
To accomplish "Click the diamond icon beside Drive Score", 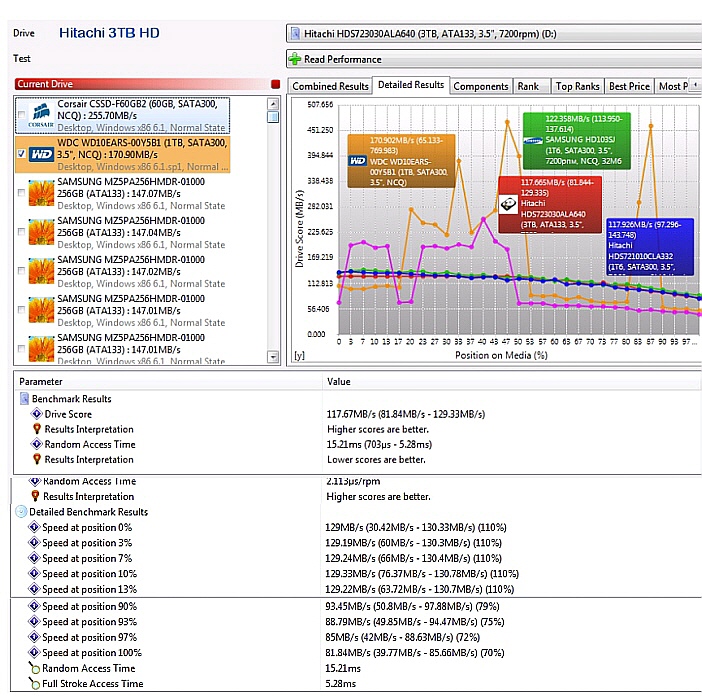I will pyautogui.click(x=37, y=414).
